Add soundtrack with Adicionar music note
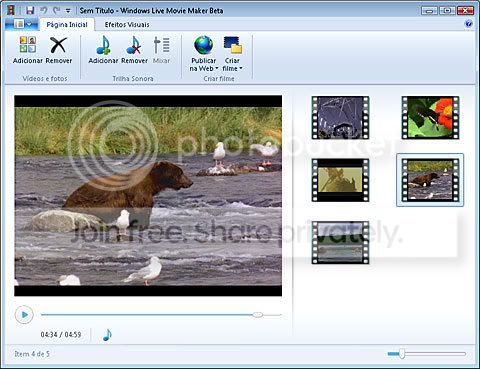Image resolution: width=480 pixels, height=369 pixels. [103, 45]
